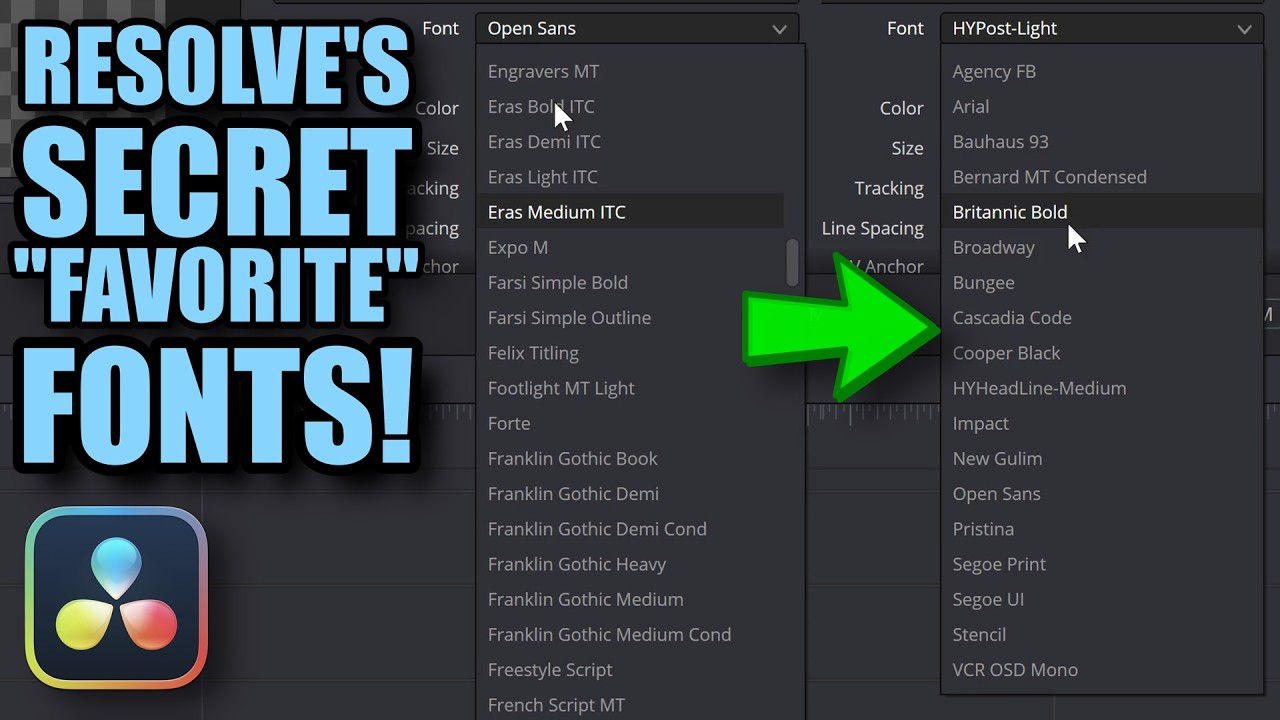Pick French Script MT font
Viewport: 1280px width, 720px height.
[x=556, y=705]
